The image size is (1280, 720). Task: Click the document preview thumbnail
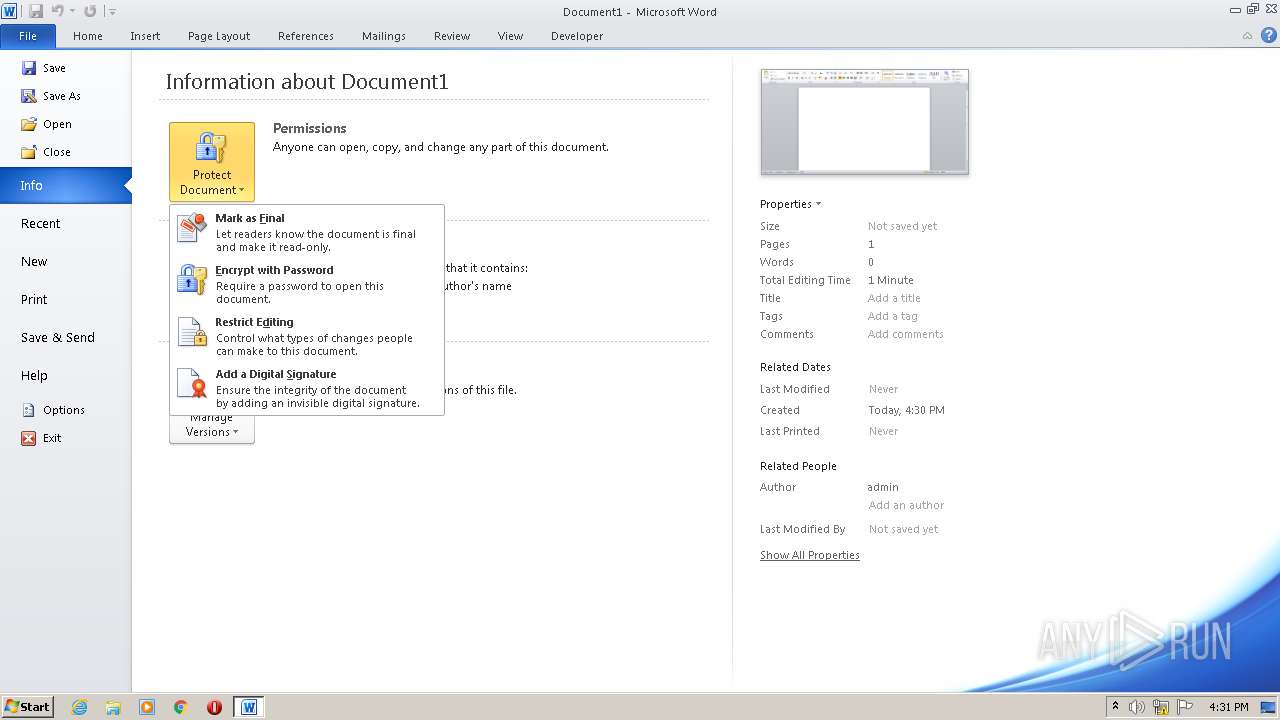click(x=865, y=122)
